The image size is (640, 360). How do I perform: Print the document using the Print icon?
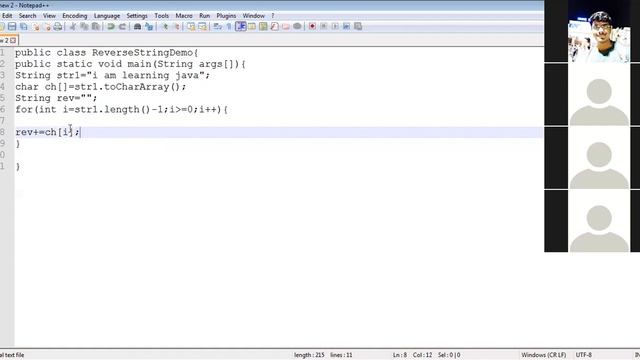58,27
